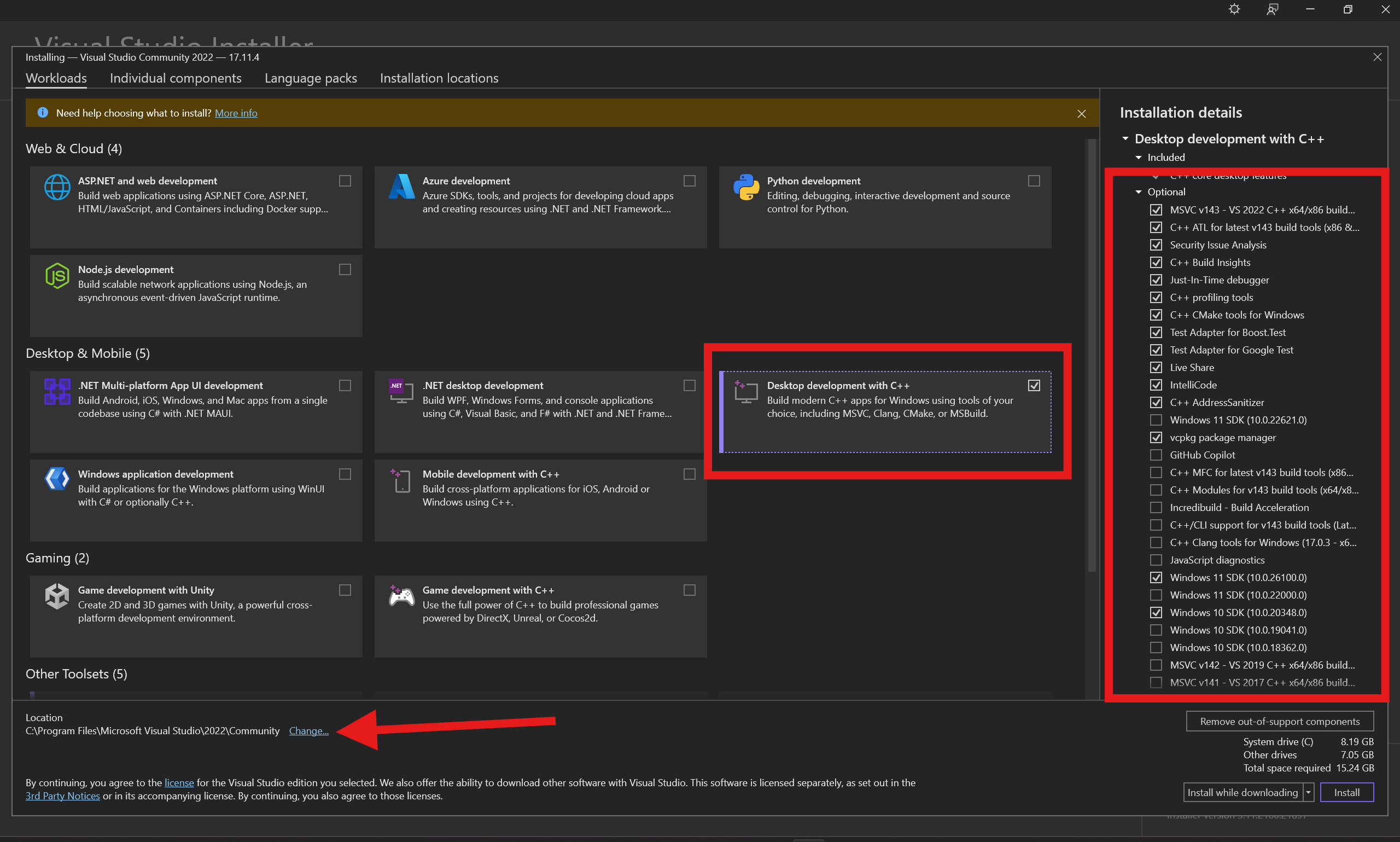Check the Azure development workload box
Screen dimensions: 1400x842
tap(689, 181)
